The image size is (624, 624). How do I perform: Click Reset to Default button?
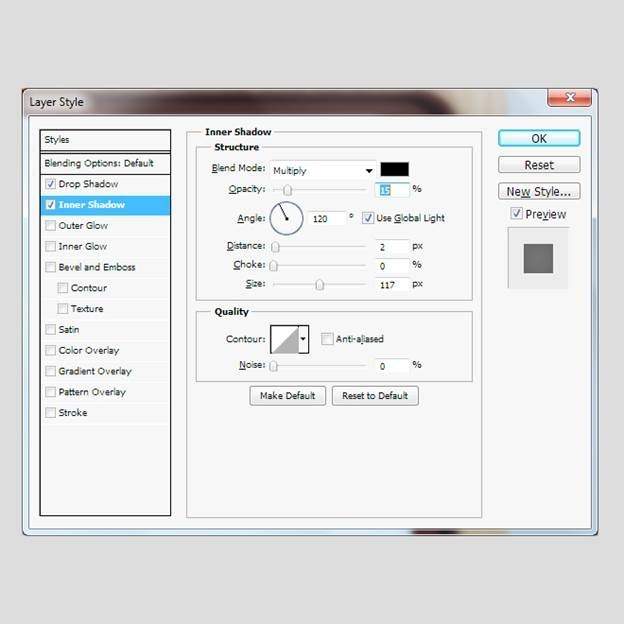pos(375,395)
